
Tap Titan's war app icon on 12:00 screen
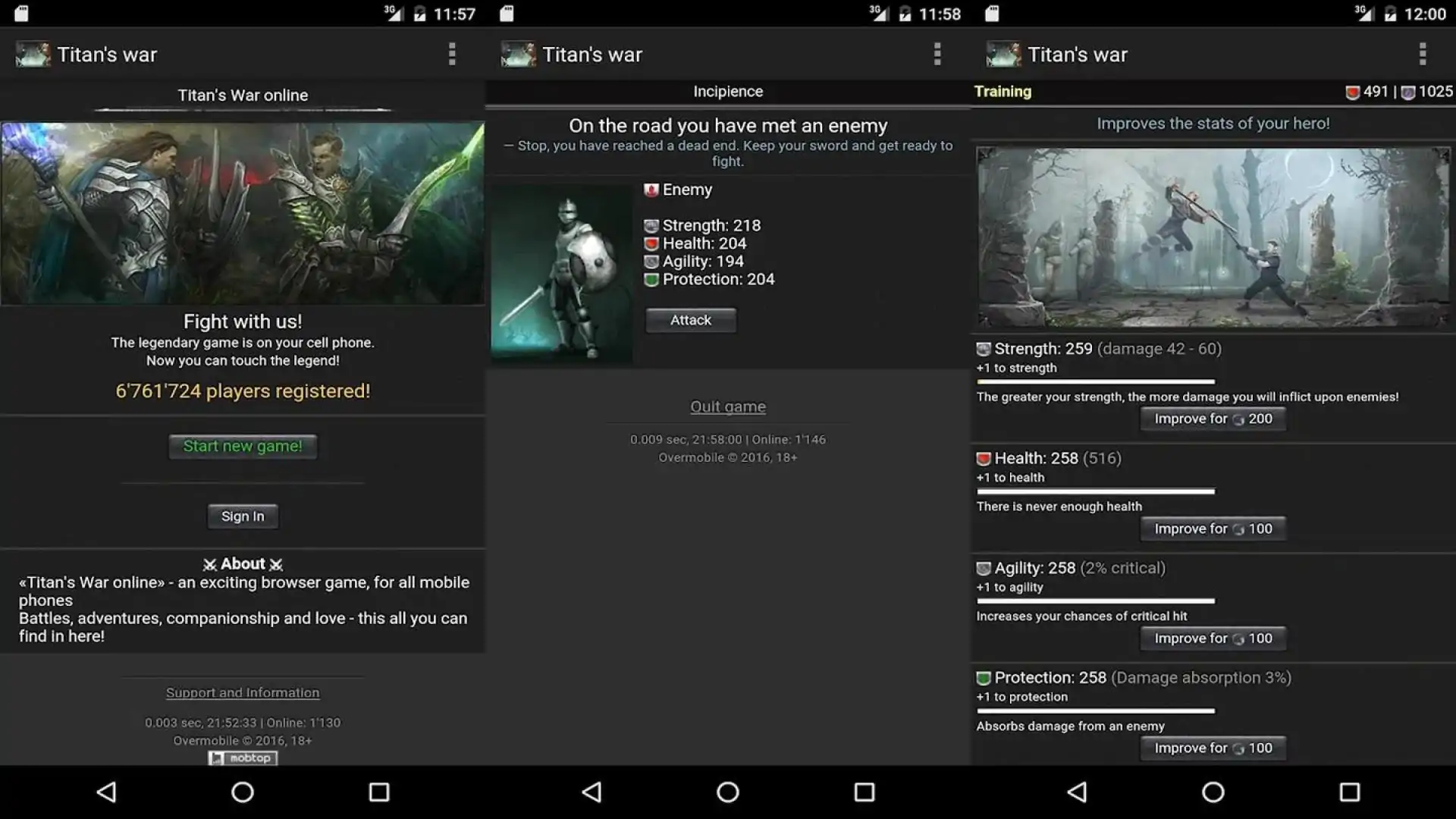1003,54
